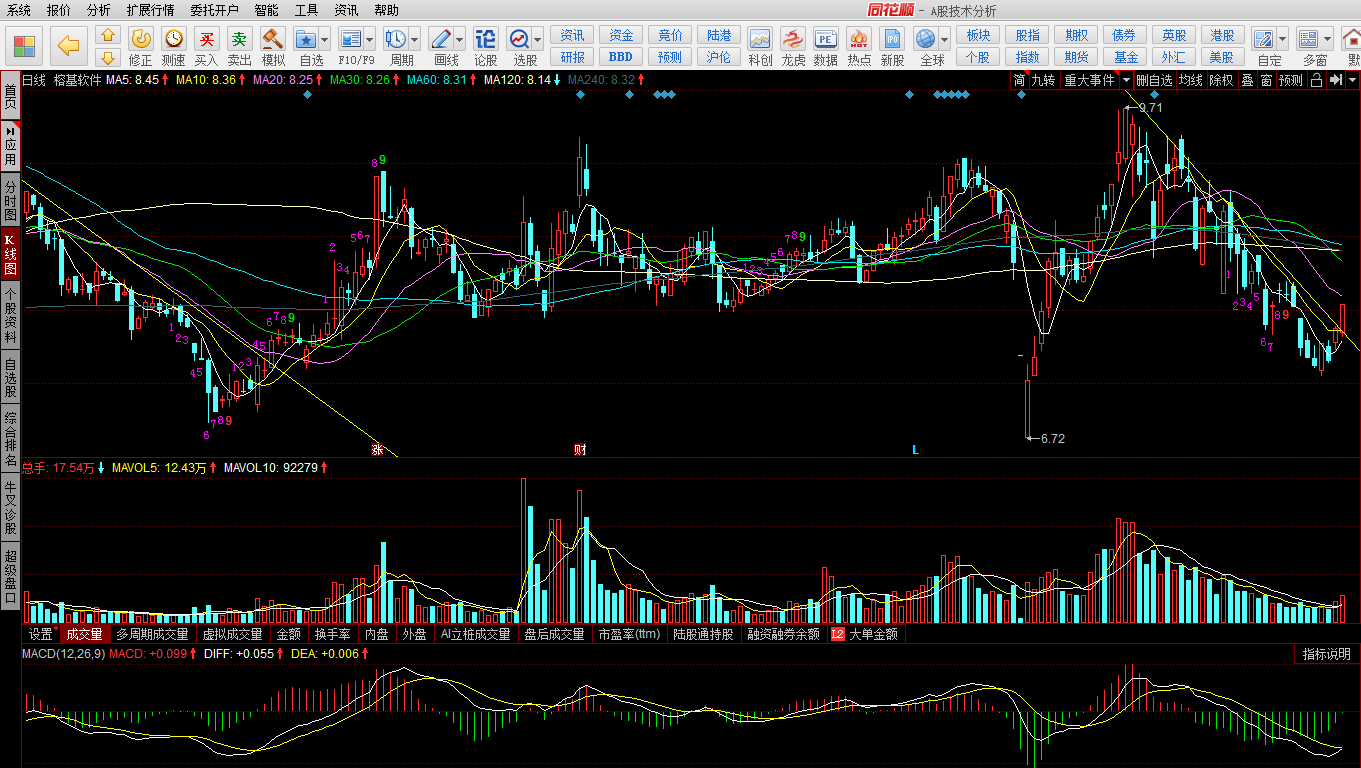Screen dimensions: 1361x768
Task: Click the 期货 futures button
Action: tap(1076, 57)
